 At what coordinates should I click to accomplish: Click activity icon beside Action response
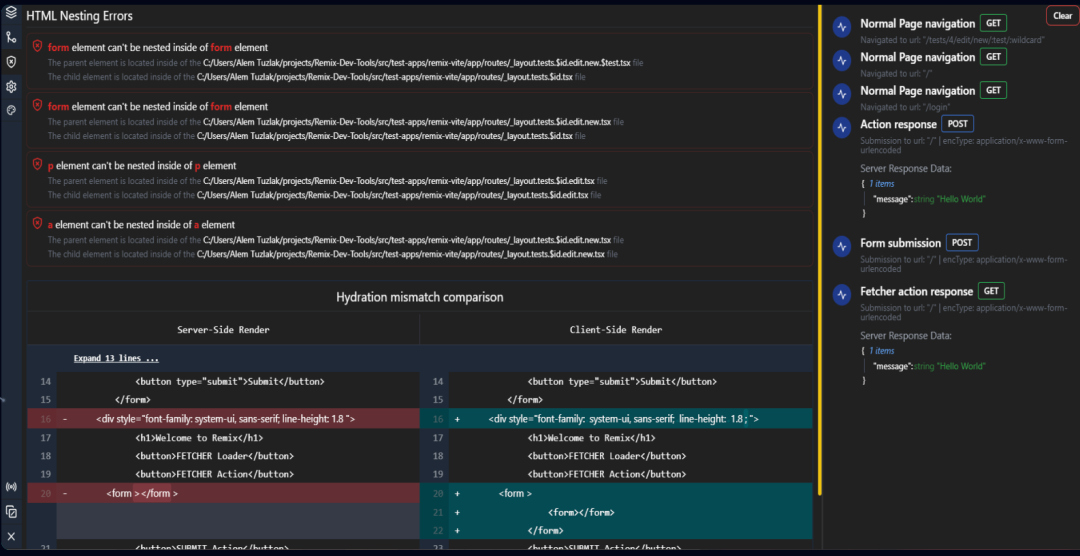pos(842,127)
